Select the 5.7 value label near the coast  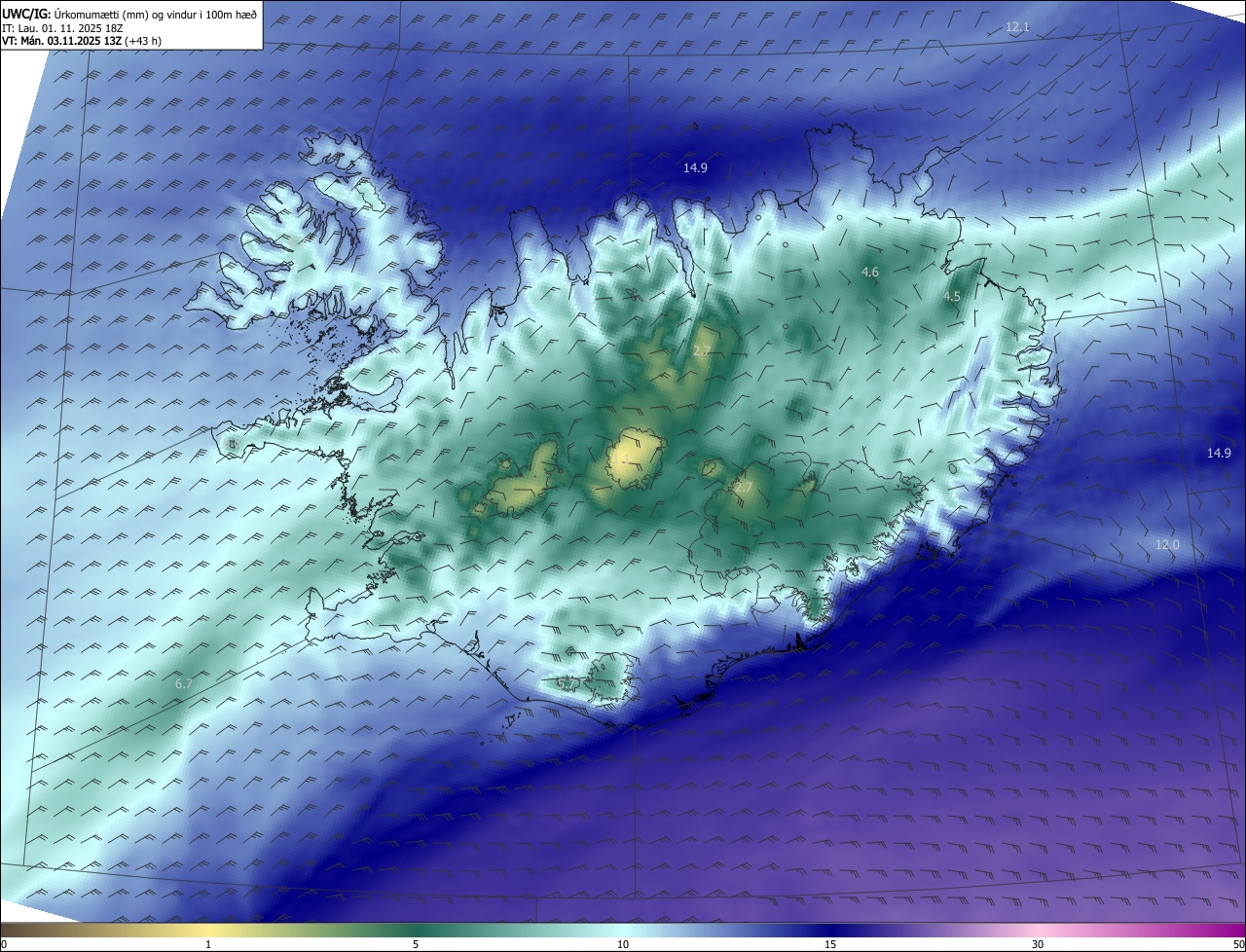click(x=567, y=683)
